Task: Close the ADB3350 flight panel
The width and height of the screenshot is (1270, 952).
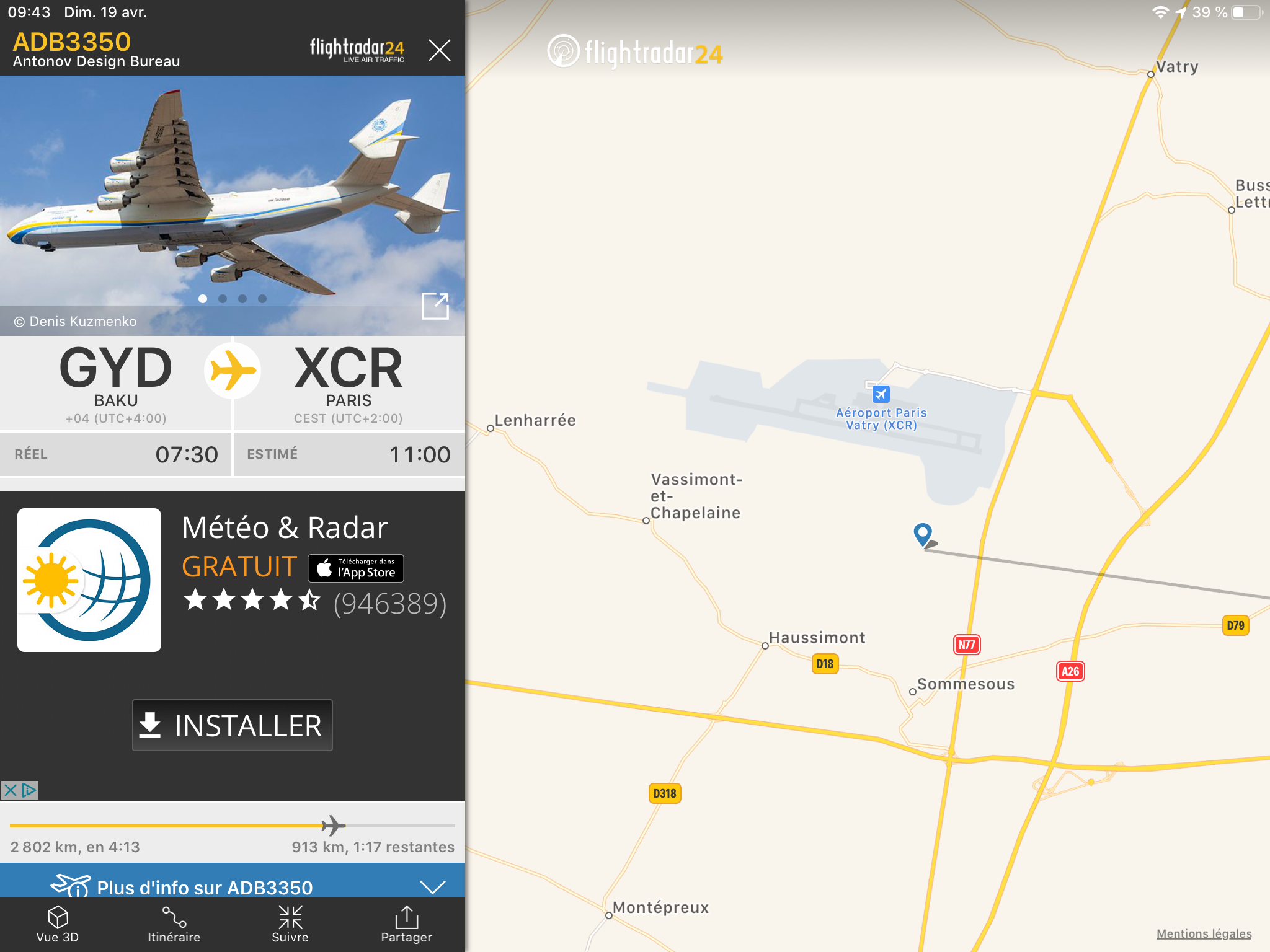Action: (439, 50)
